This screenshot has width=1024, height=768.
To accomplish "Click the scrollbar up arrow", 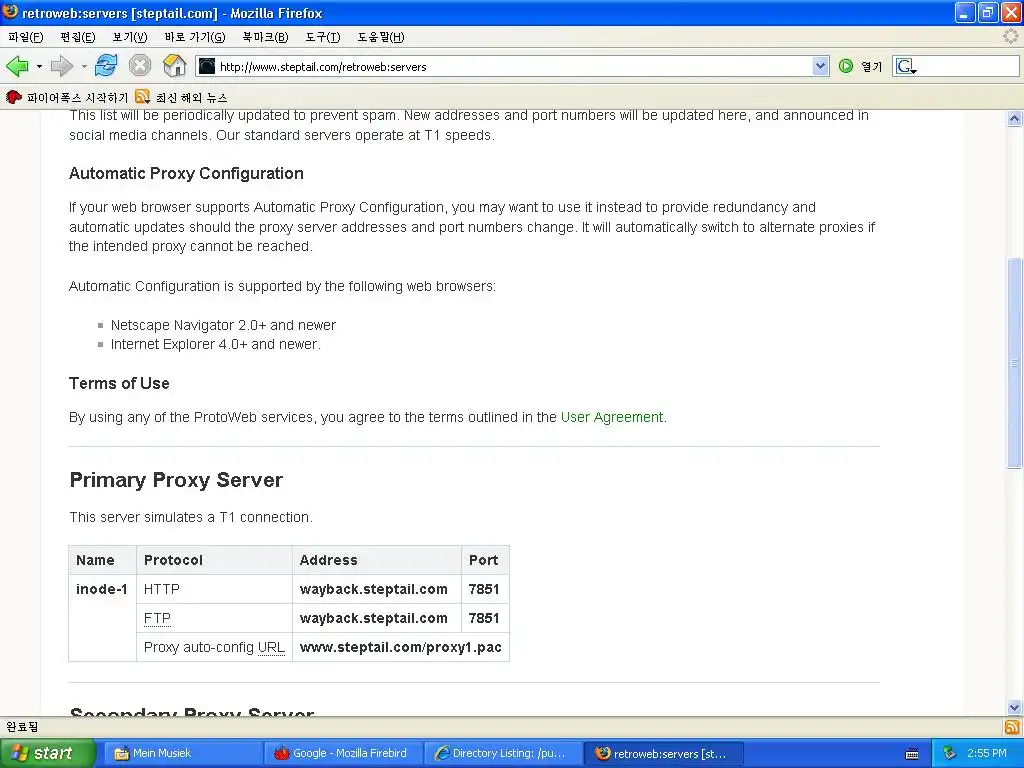I will (1014, 118).
